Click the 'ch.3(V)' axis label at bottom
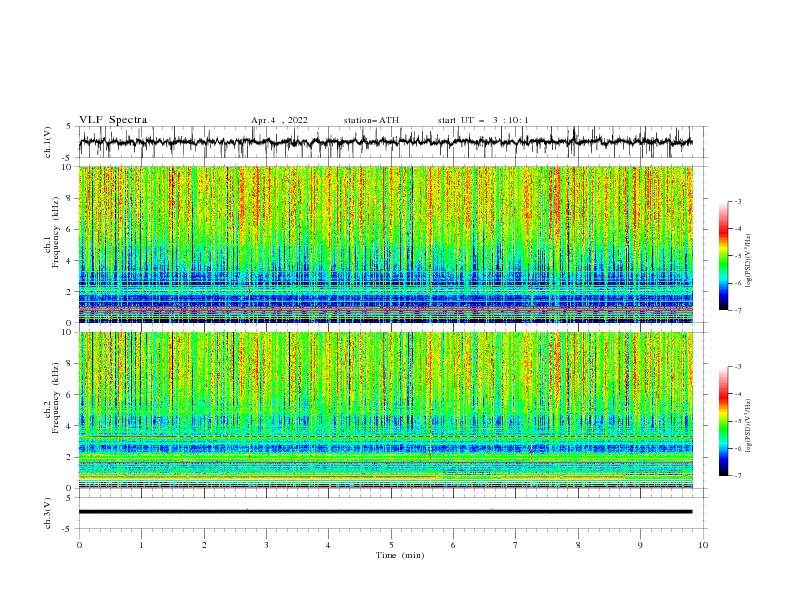Viewport: 792px width, 612px height. coord(48,513)
